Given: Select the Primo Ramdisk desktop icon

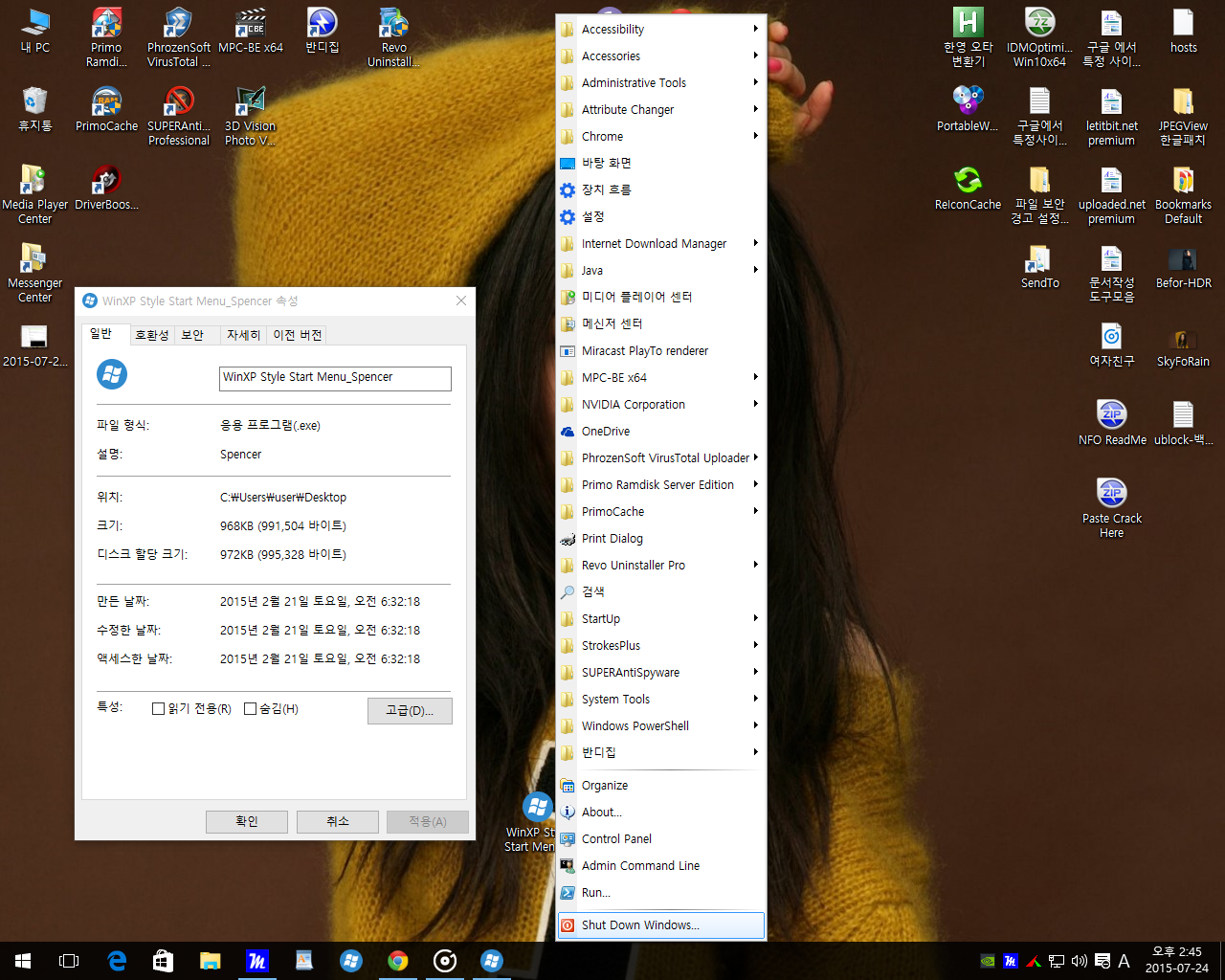Looking at the screenshot, I should [106, 37].
